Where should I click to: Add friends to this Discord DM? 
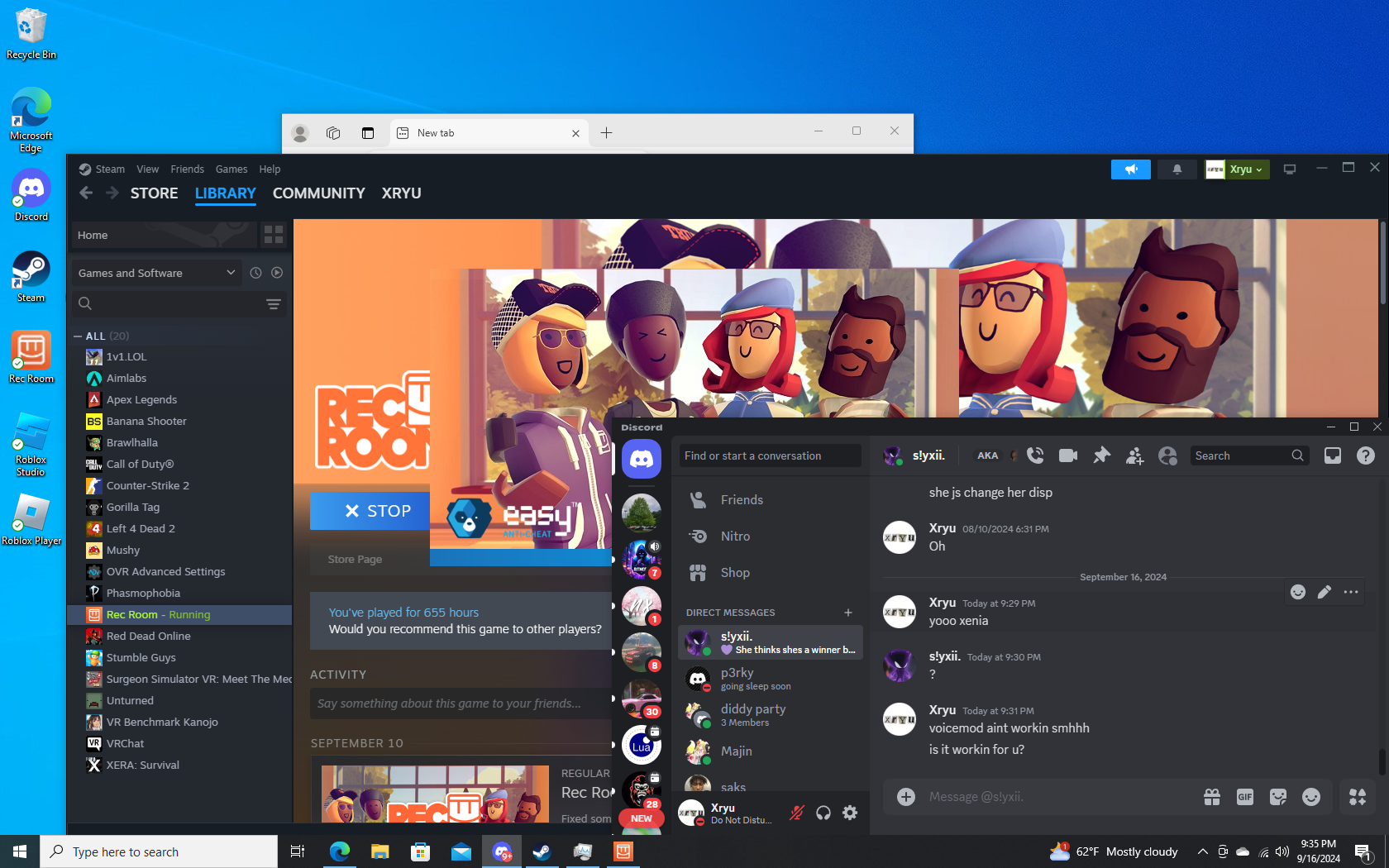click(1134, 455)
